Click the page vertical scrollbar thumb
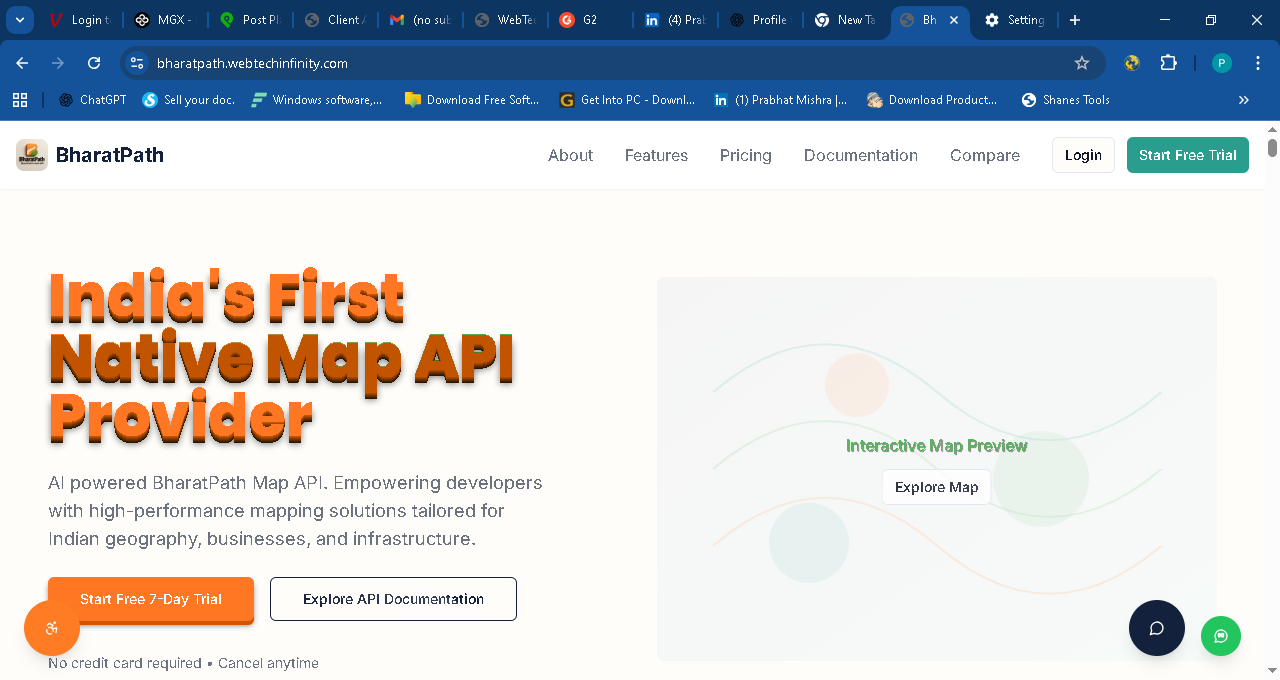This screenshot has height=680, width=1280. click(x=1272, y=148)
